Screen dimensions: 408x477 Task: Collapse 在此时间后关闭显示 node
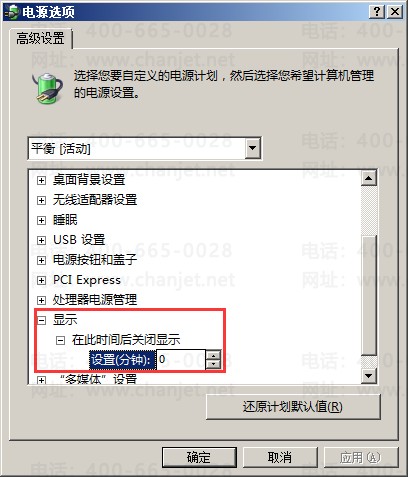coord(60,340)
